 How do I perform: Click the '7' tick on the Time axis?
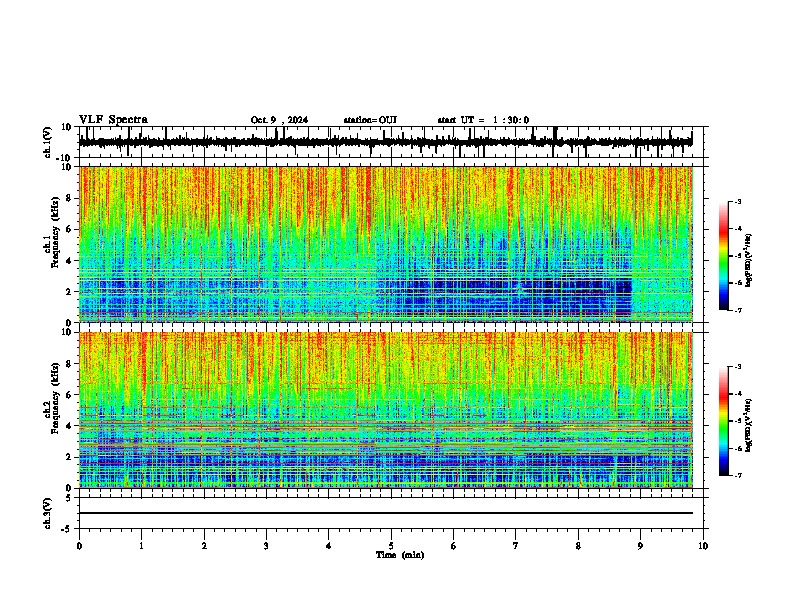pyautogui.click(x=516, y=545)
